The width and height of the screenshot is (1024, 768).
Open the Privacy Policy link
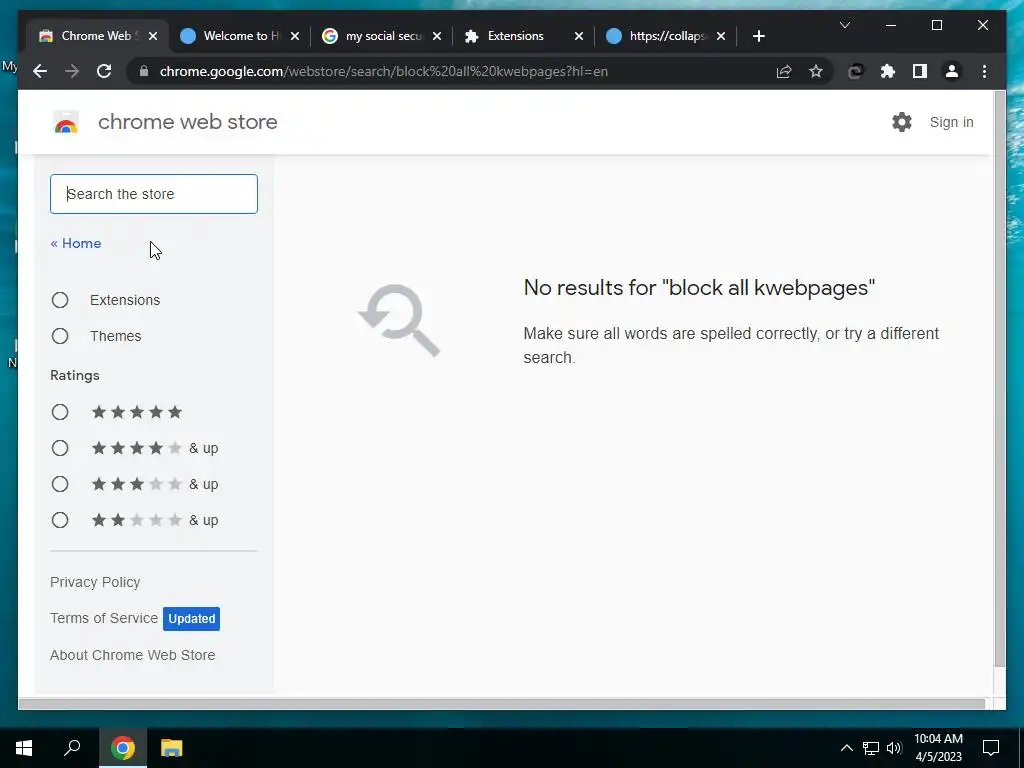pyautogui.click(x=95, y=582)
